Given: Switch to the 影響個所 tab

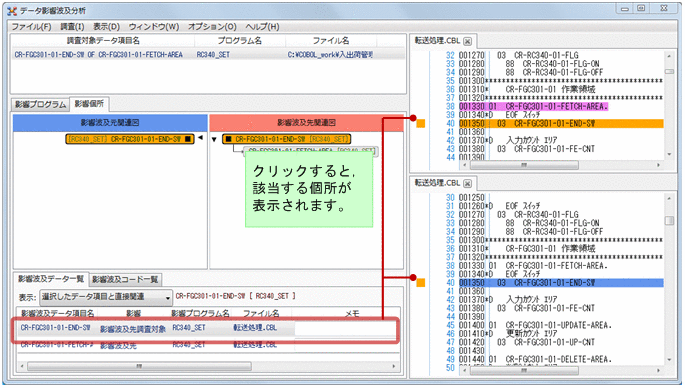Looking at the screenshot, I should click(89, 104).
